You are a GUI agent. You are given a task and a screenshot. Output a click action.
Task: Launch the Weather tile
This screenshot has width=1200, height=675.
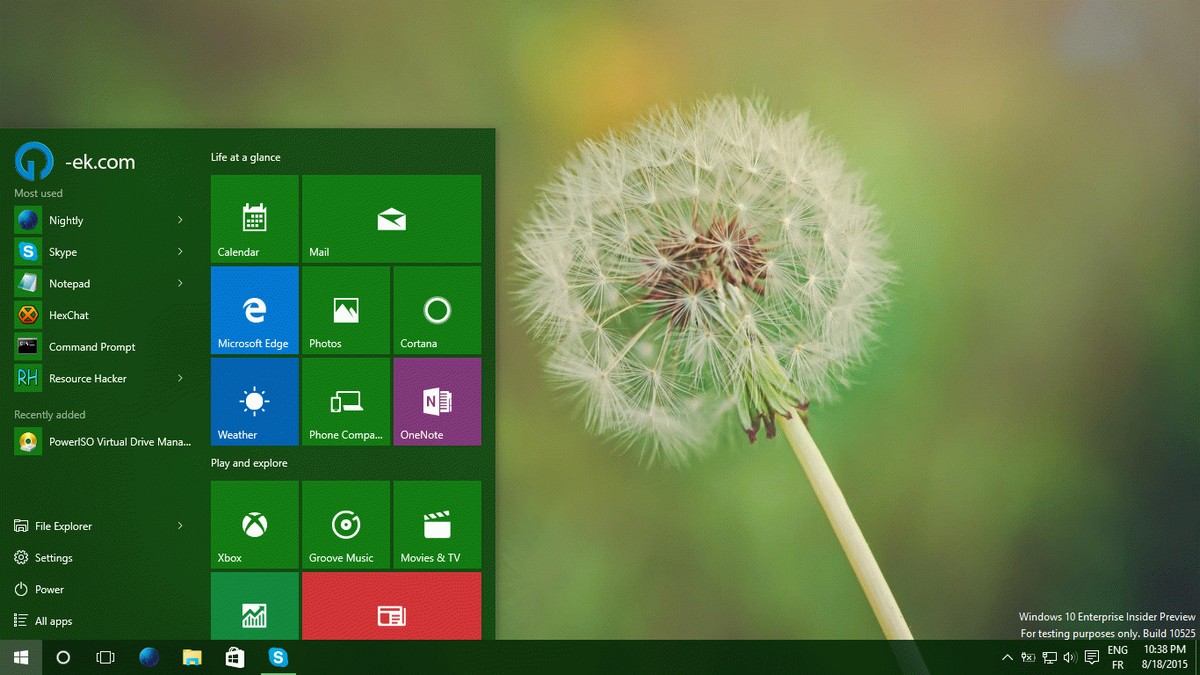[254, 402]
